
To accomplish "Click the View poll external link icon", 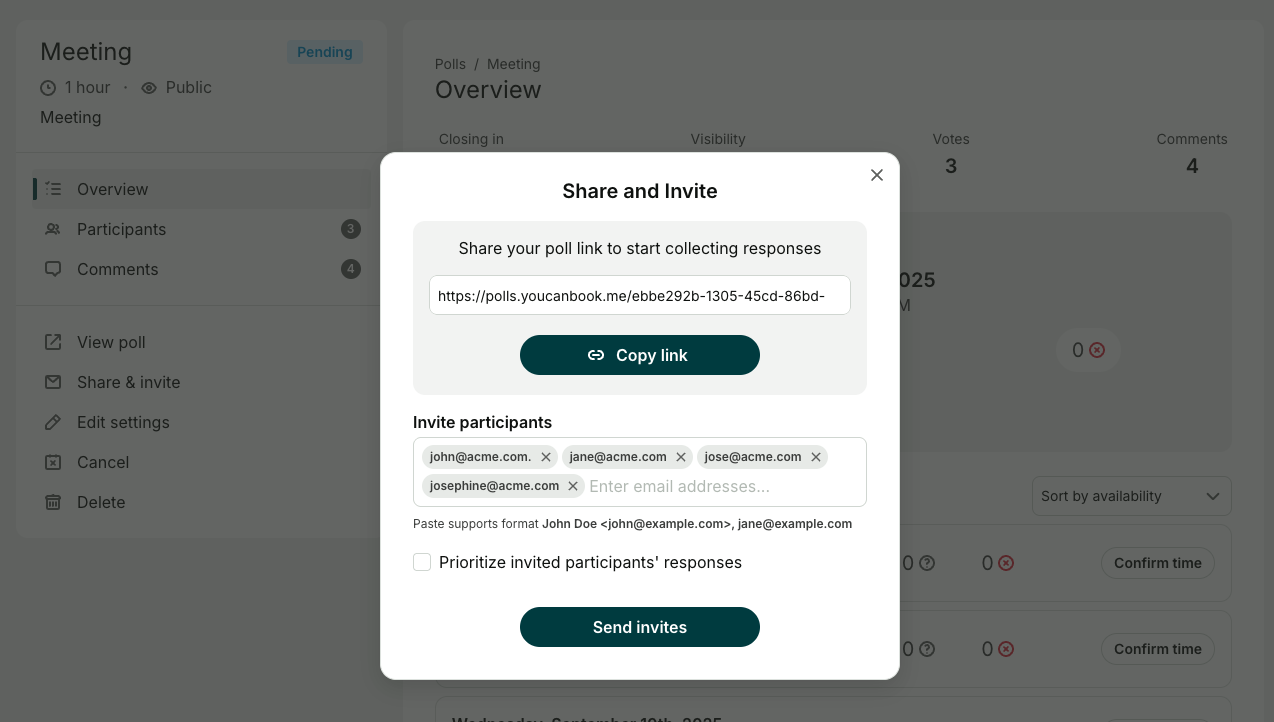I will [53, 342].
